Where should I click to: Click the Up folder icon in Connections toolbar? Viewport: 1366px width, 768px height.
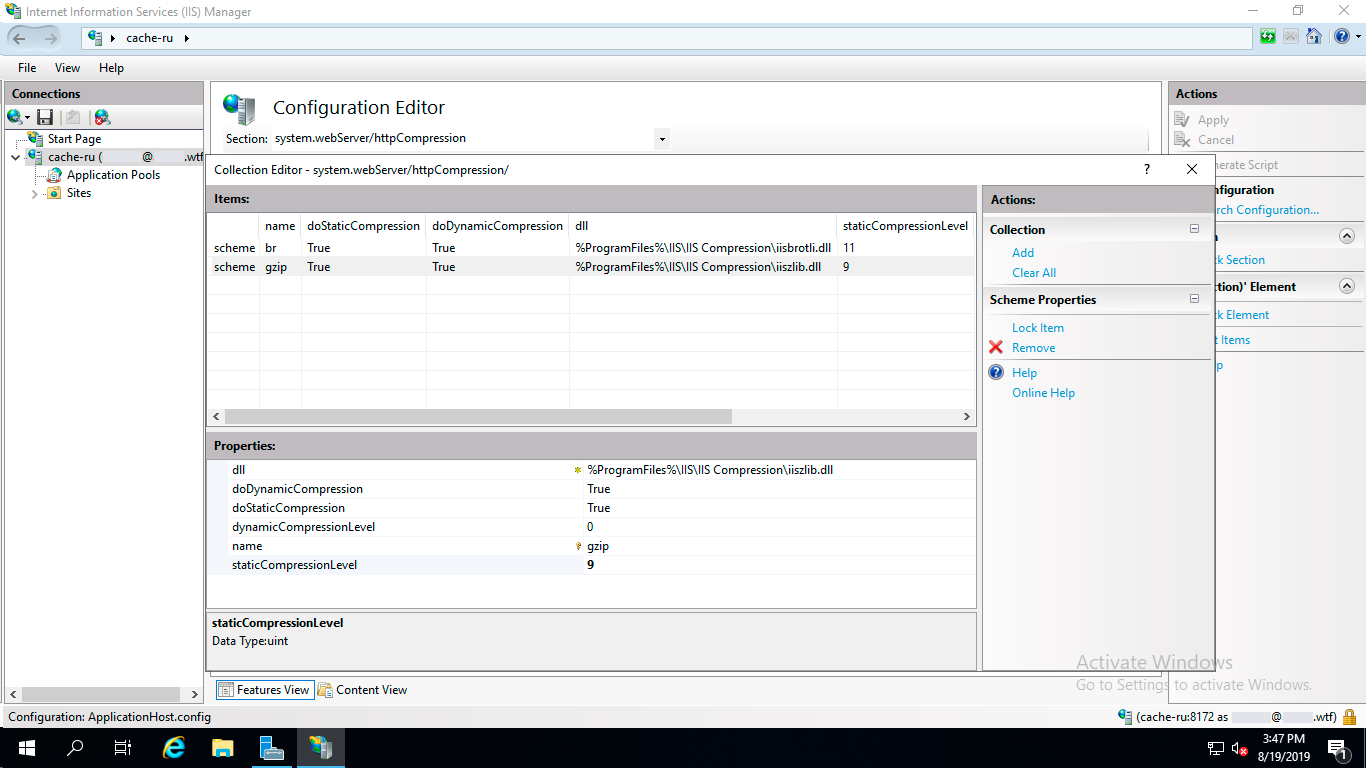pos(73,117)
